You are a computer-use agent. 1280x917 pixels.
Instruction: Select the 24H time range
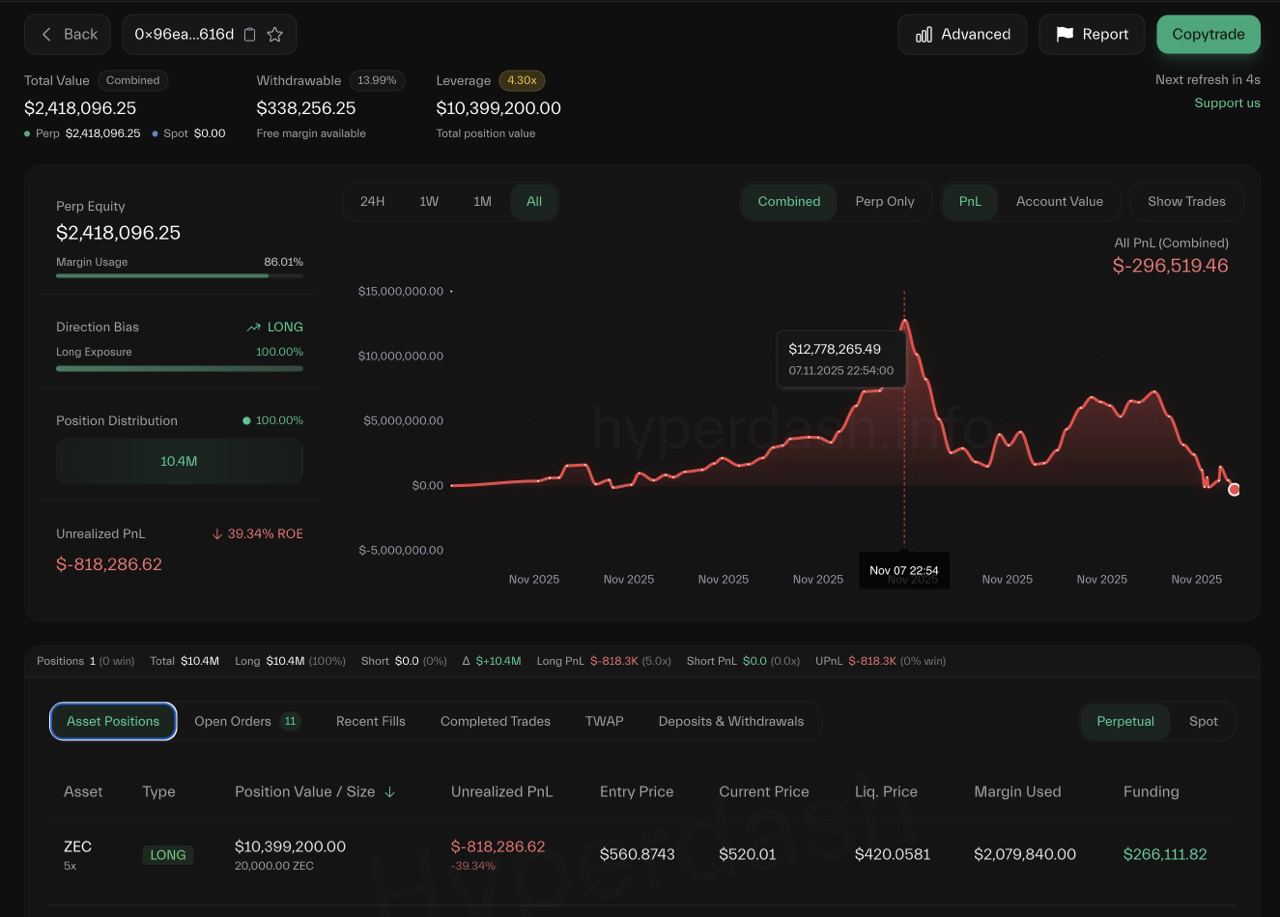point(372,201)
